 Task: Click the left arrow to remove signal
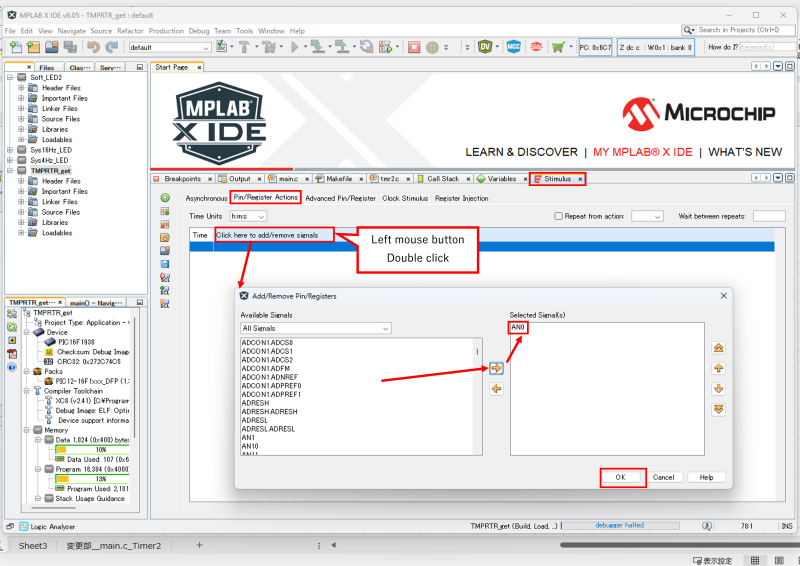(x=496, y=389)
